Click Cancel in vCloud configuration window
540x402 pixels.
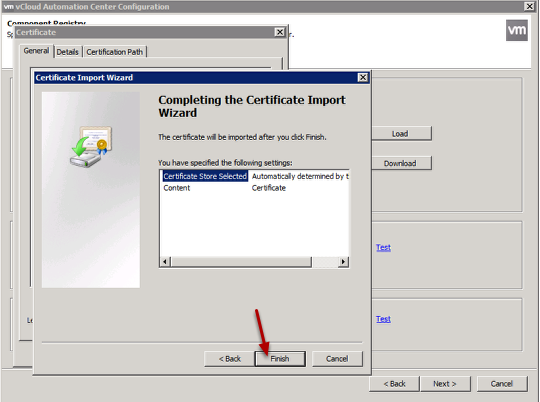(502, 384)
